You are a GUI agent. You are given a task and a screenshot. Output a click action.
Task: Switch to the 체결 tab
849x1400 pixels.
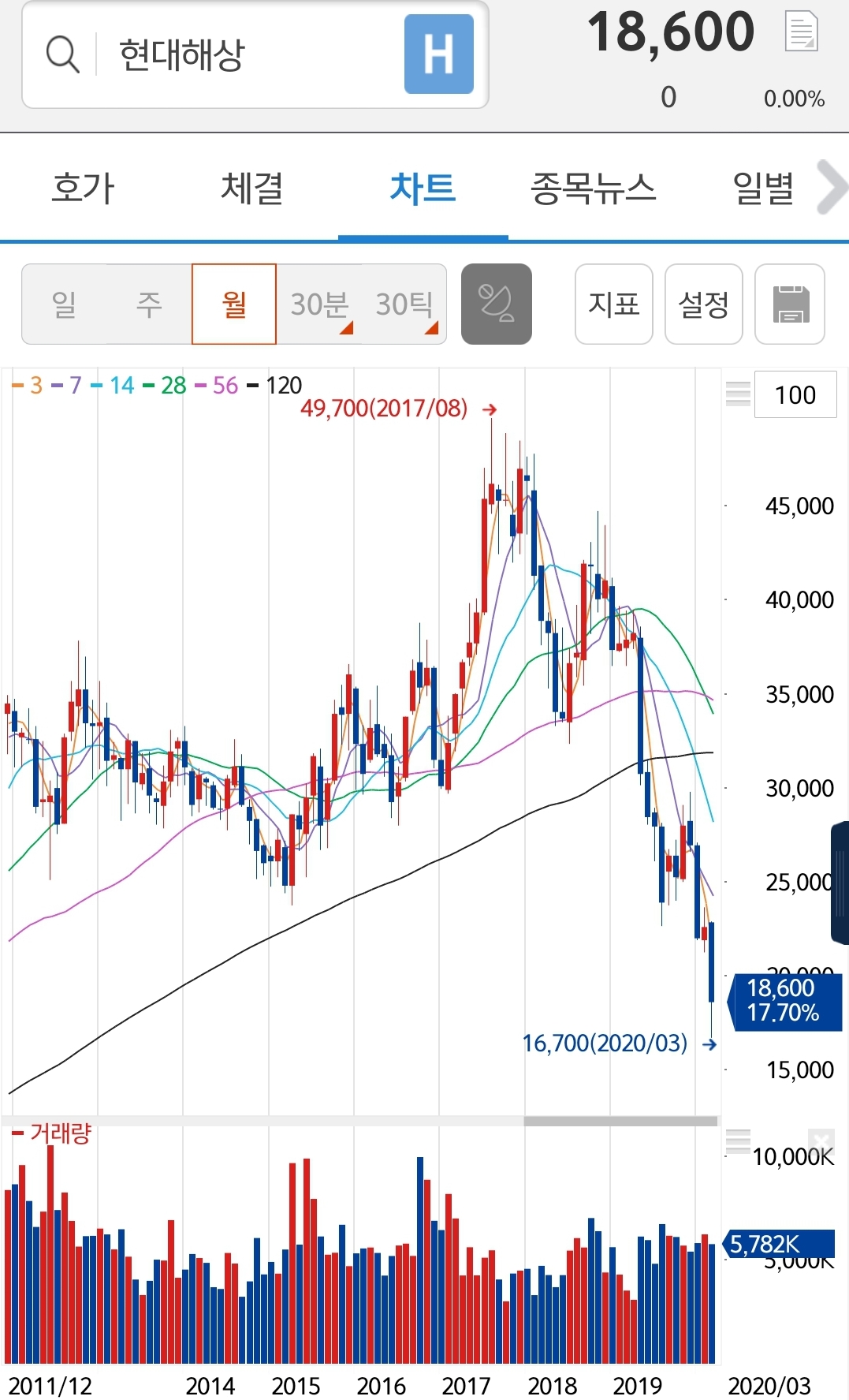tap(252, 189)
